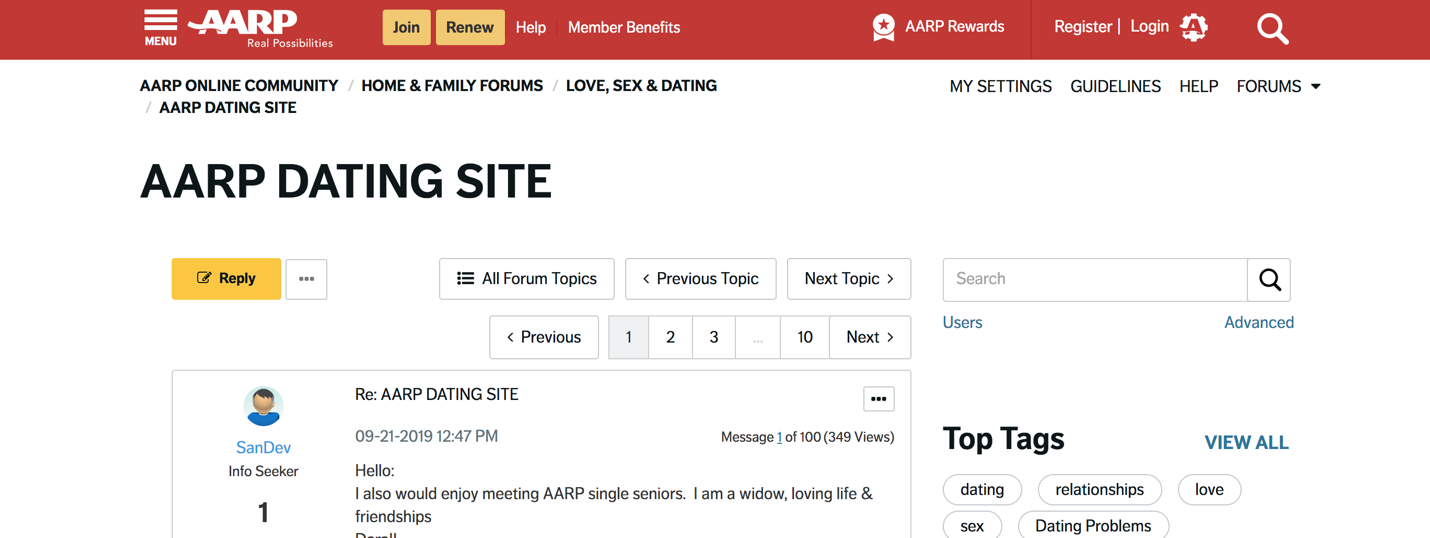
Task: Go to AARP Online Community breadcrumb
Action: point(239,86)
